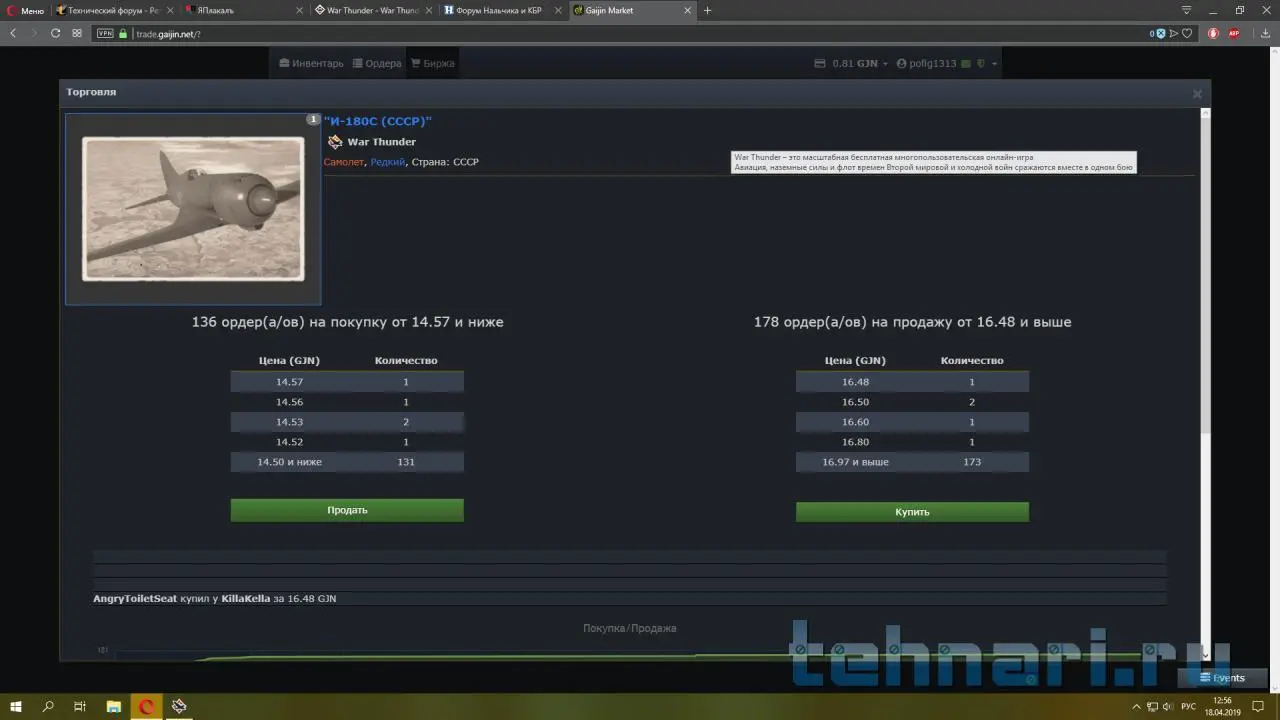
Task: Click the wallet card icon
Action: (820, 63)
